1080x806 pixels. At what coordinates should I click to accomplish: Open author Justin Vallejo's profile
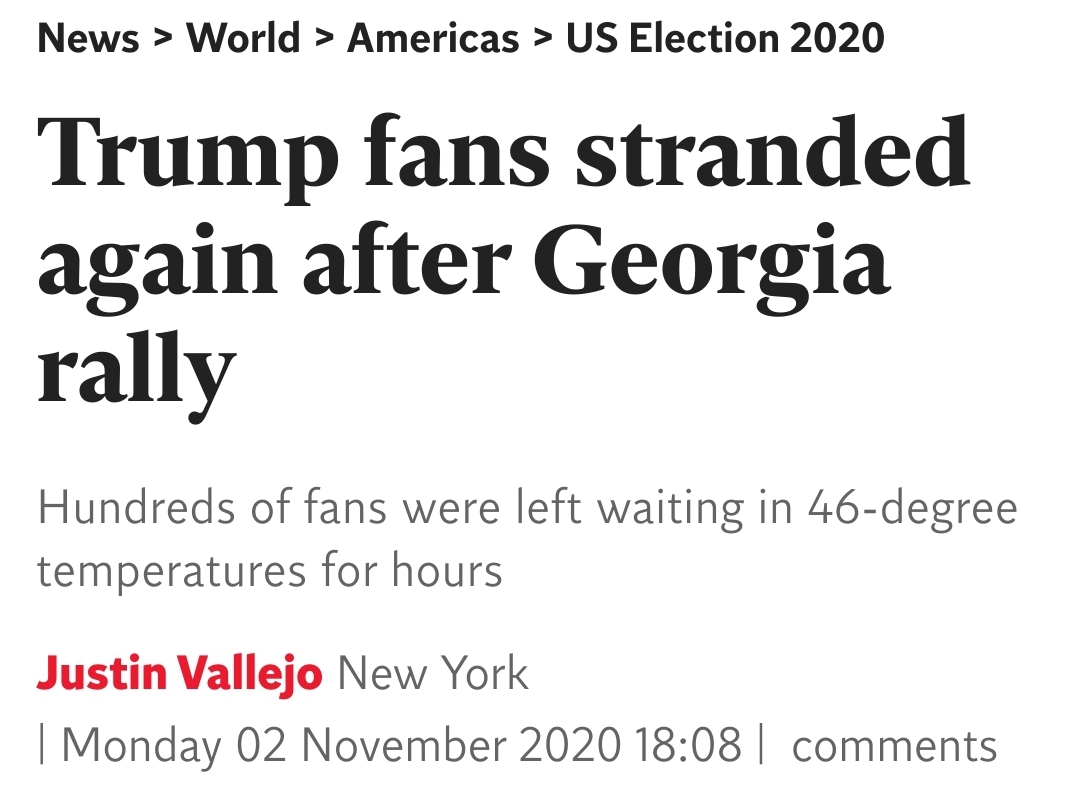click(180, 674)
